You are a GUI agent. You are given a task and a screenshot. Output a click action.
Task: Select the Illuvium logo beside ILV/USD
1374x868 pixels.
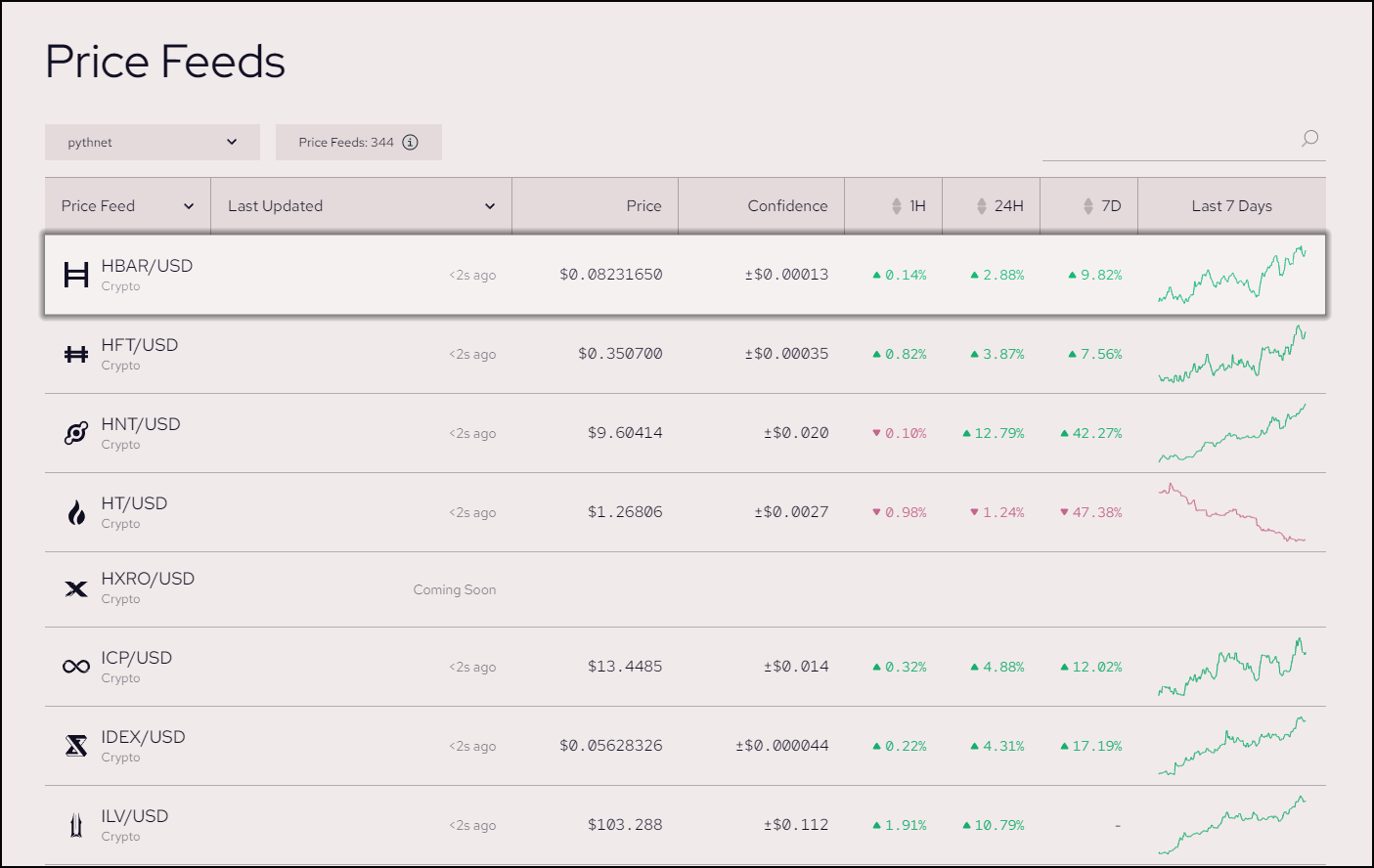(x=75, y=824)
